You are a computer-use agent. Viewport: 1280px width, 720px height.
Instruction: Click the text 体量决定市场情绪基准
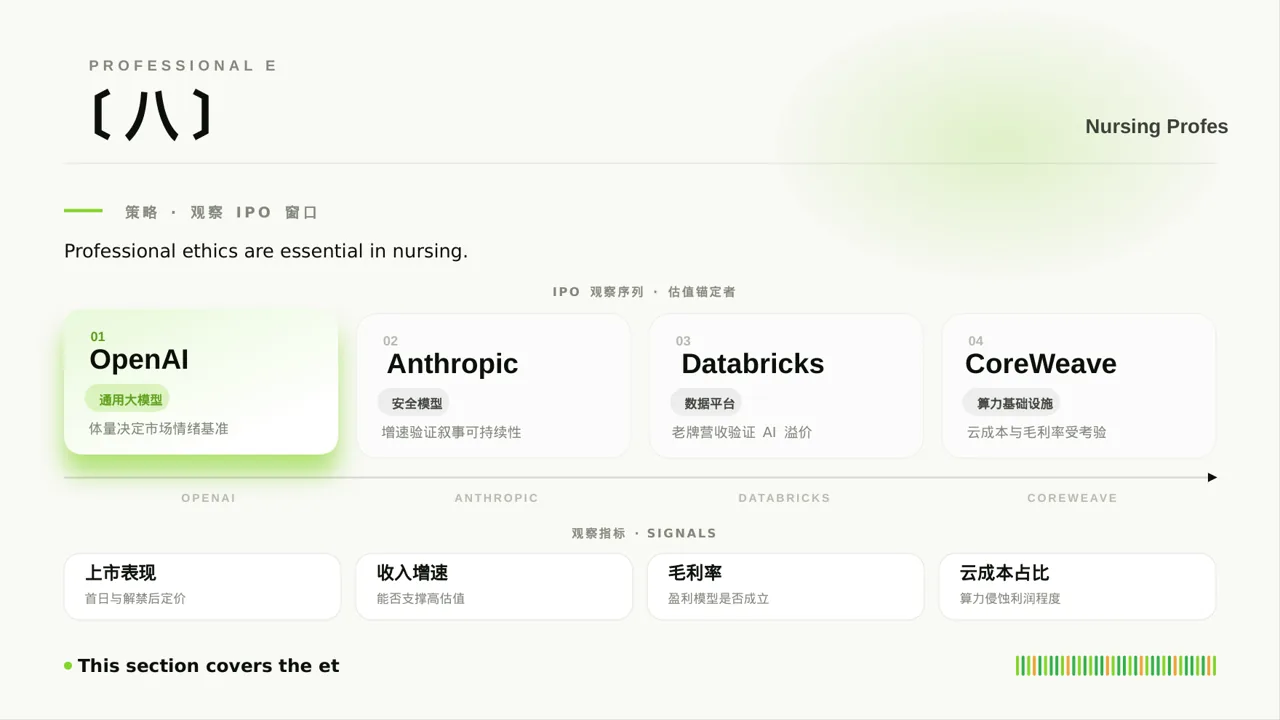(159, 429)
